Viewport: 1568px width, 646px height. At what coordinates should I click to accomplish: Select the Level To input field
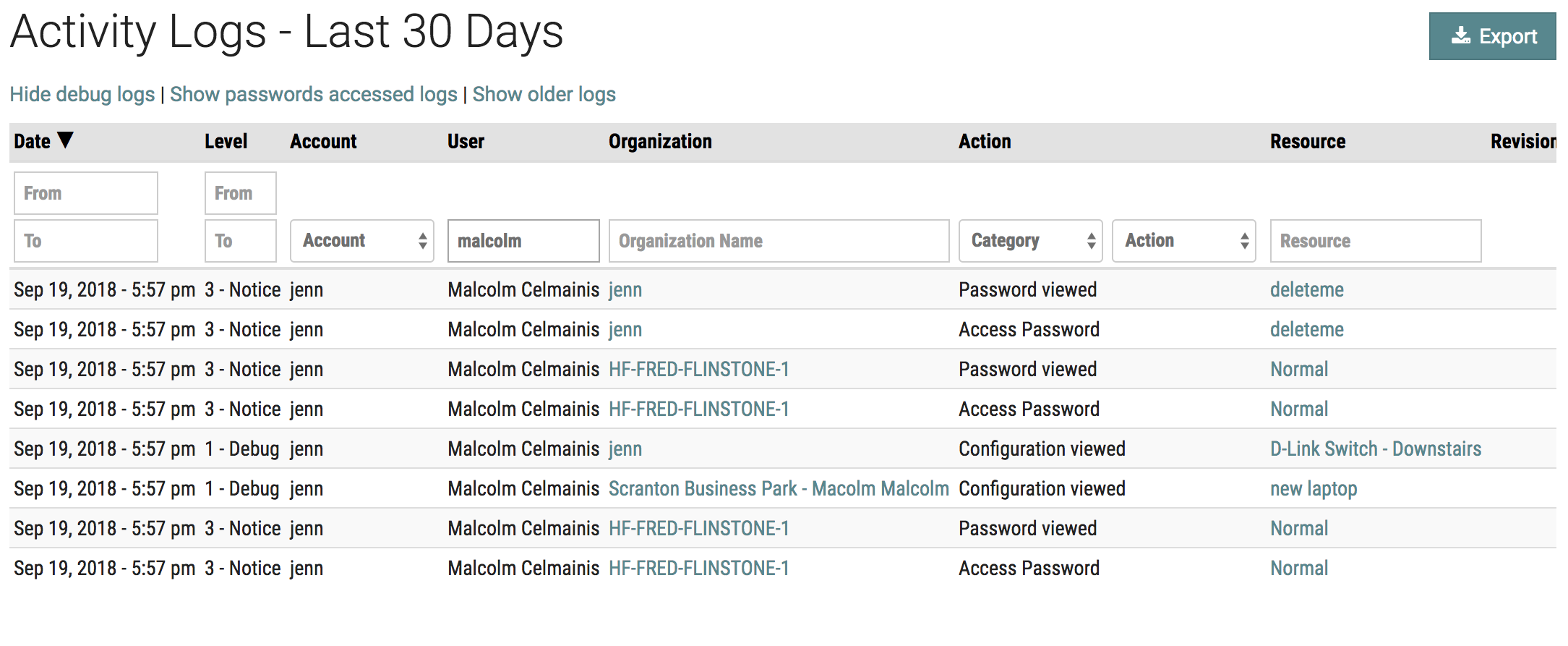(x=240, y=241)
